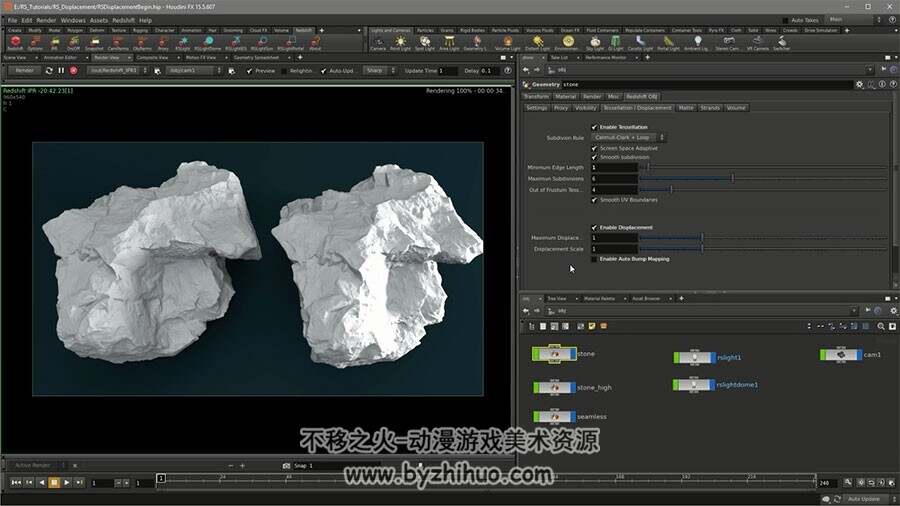Click the RSLightPortal shelf tool
900x506 pixels.
(x=291, y=41)
